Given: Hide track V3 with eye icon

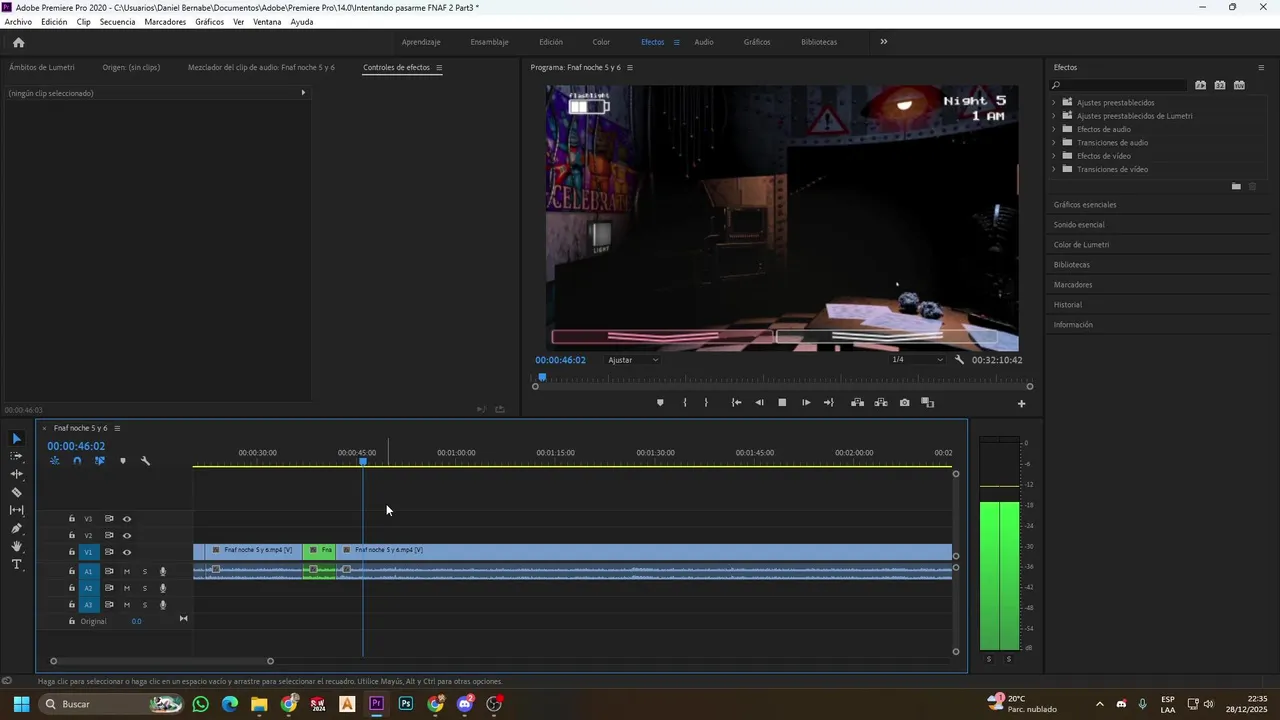Looking at the screenshot, I should pos(127,519).
